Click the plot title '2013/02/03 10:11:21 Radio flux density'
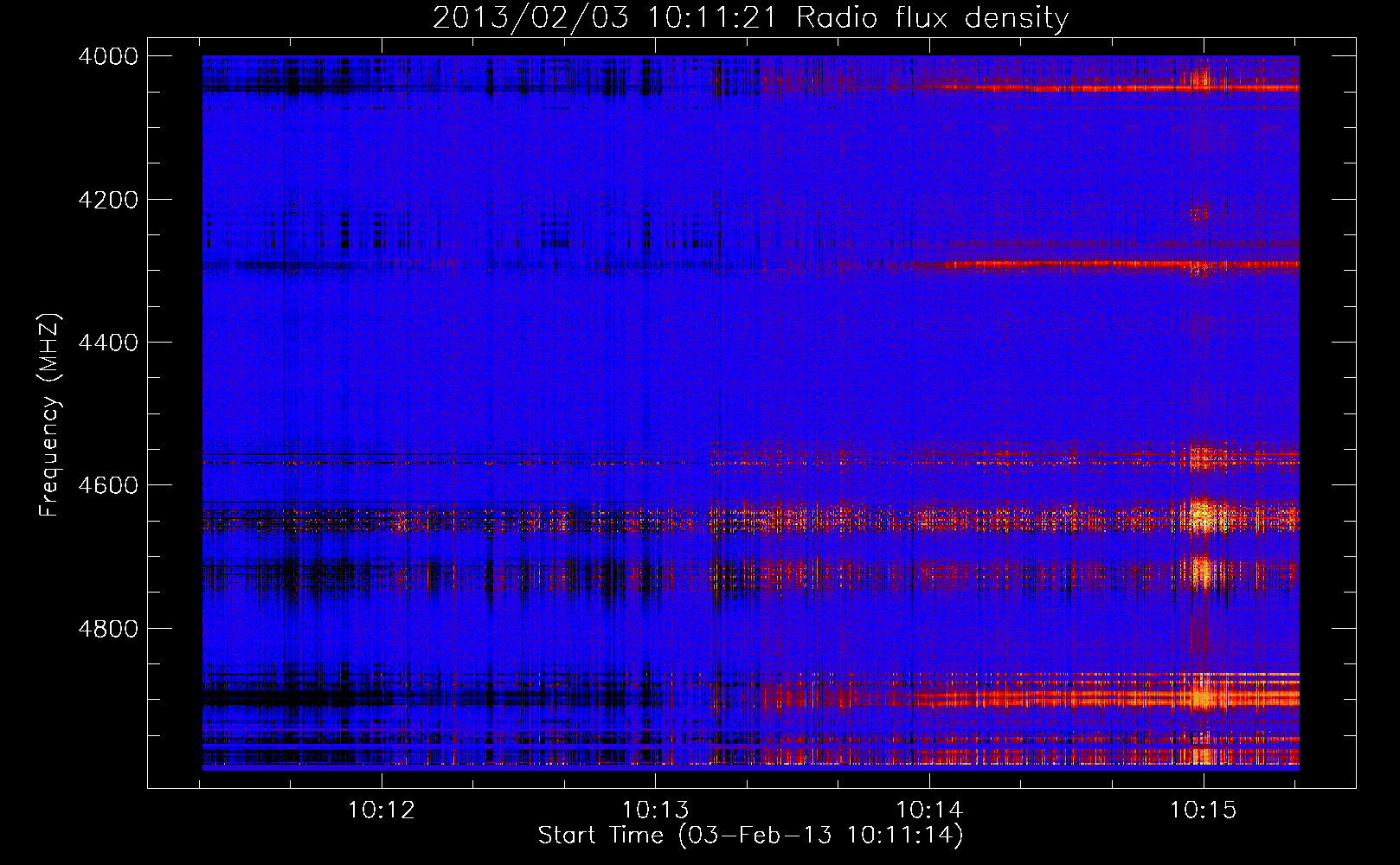This screenshot has height=865, width=1400. [750, 18]
